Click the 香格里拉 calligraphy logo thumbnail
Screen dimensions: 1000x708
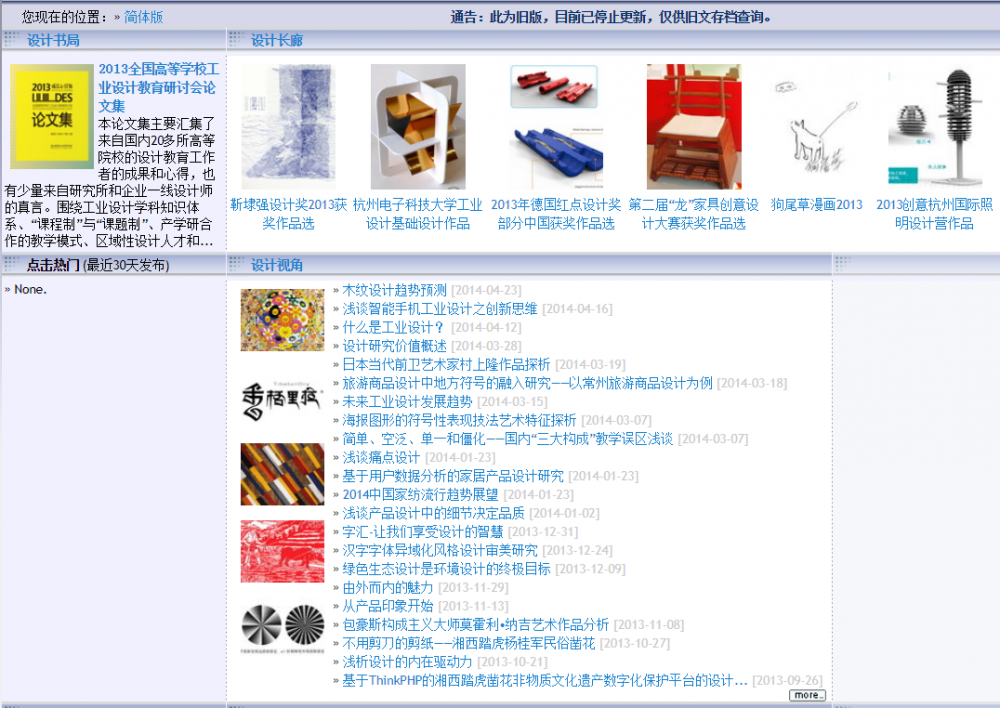(x=283, y=401)
